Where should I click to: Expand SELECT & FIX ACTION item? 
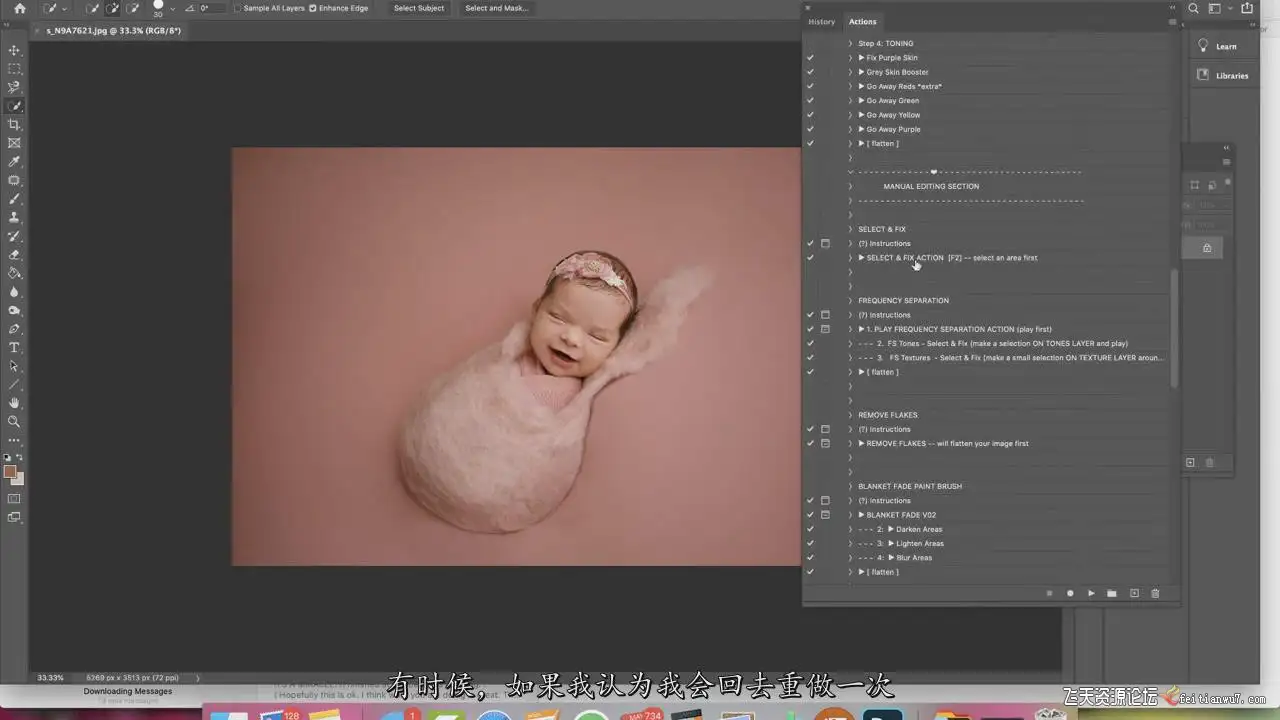click(850, 258)
